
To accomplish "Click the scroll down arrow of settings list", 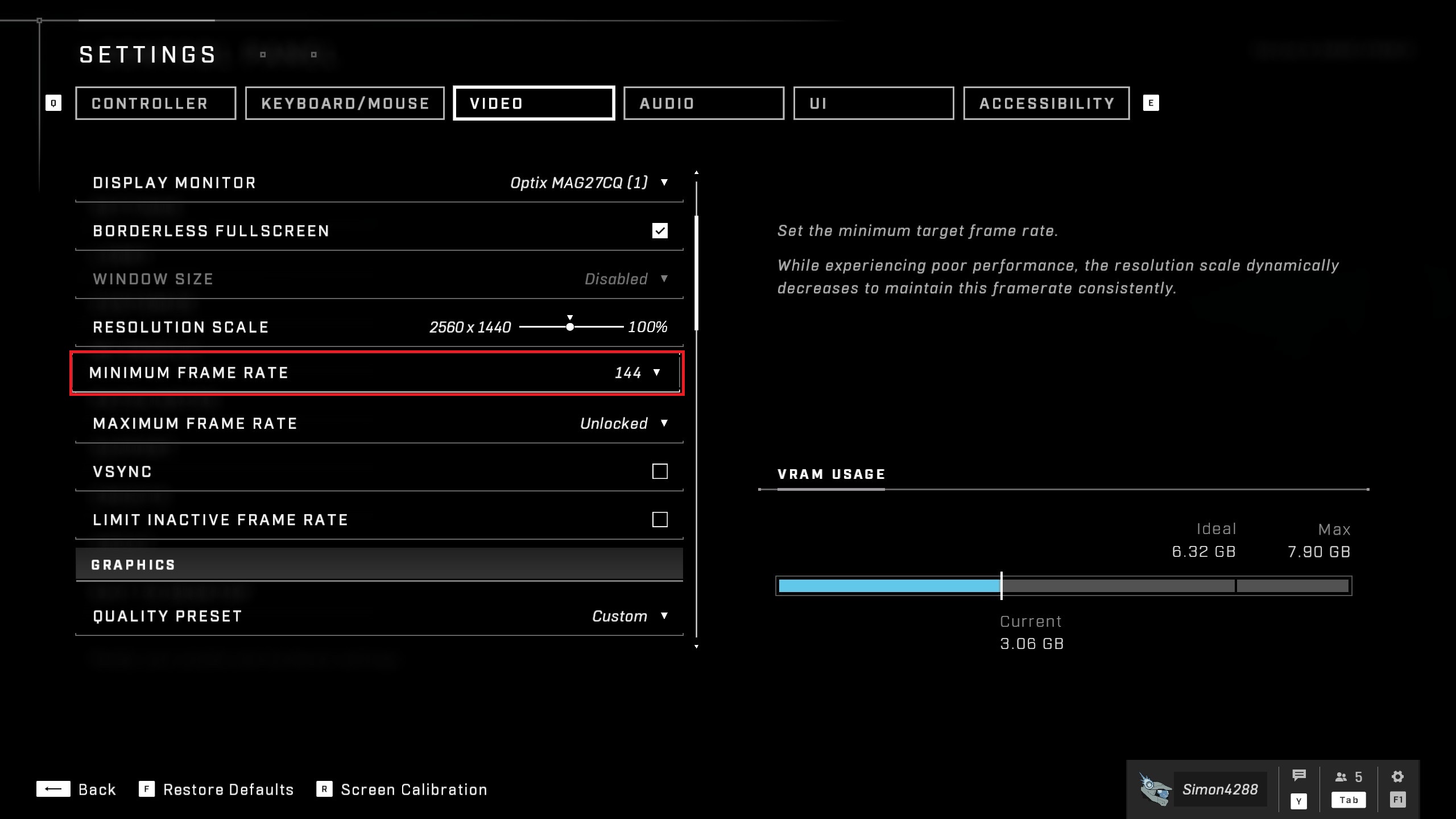I will click(x=696, y=647).
